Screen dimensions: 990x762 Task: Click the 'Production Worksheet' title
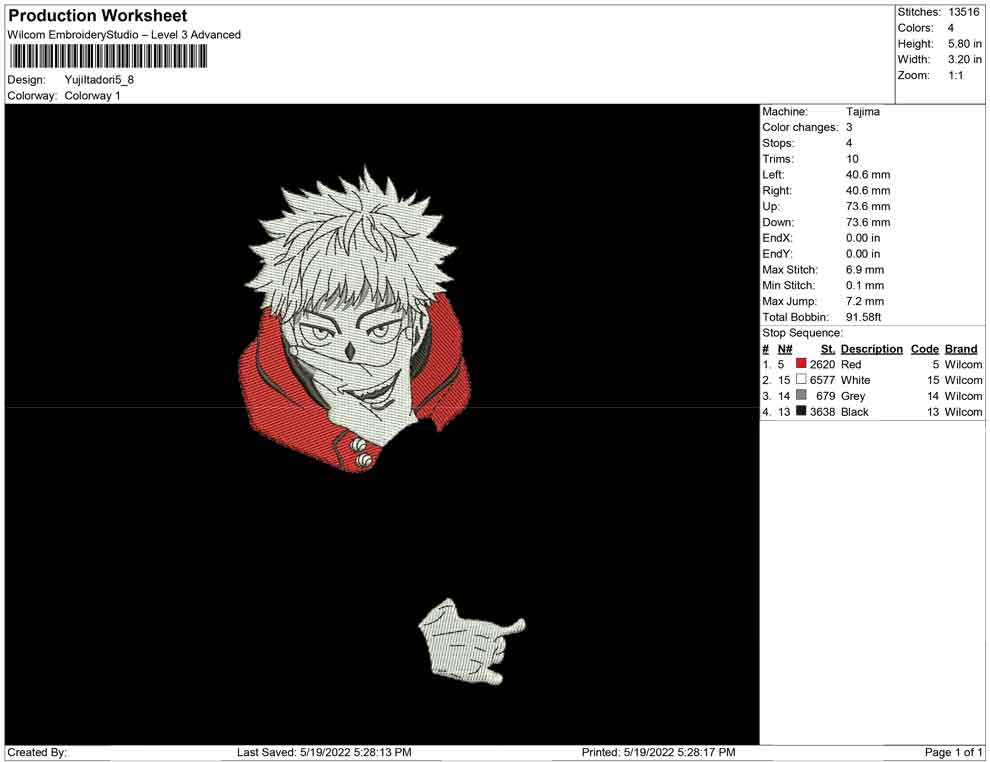pos(98,16)
